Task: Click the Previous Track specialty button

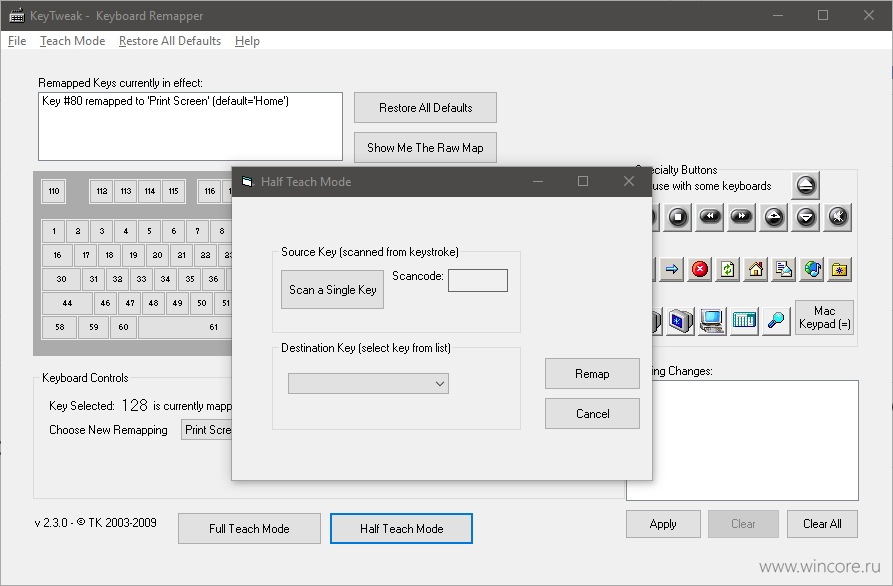Action: pos(710,217)
